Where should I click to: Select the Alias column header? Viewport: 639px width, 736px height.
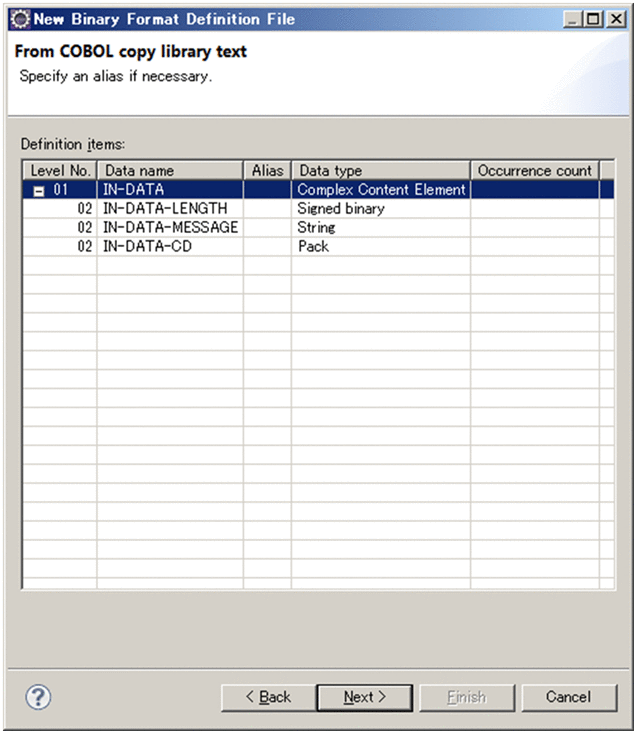[268, 170]
